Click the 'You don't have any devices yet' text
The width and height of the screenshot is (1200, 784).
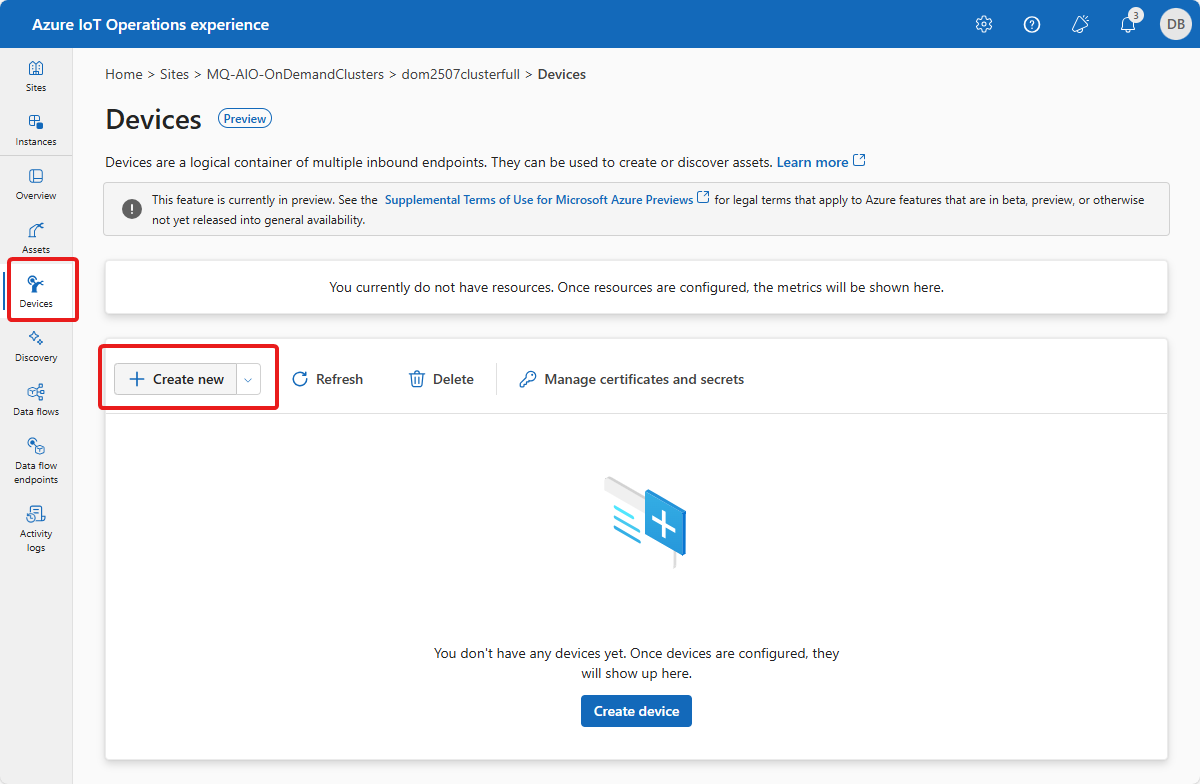[636, 663]
